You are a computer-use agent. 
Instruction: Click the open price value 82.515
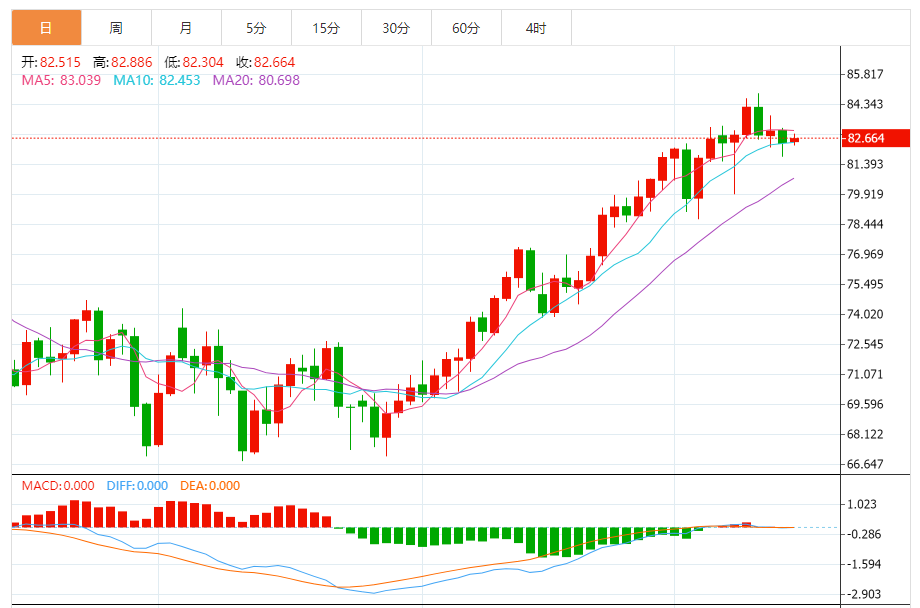pyautogui.click(x=60, y=62)
